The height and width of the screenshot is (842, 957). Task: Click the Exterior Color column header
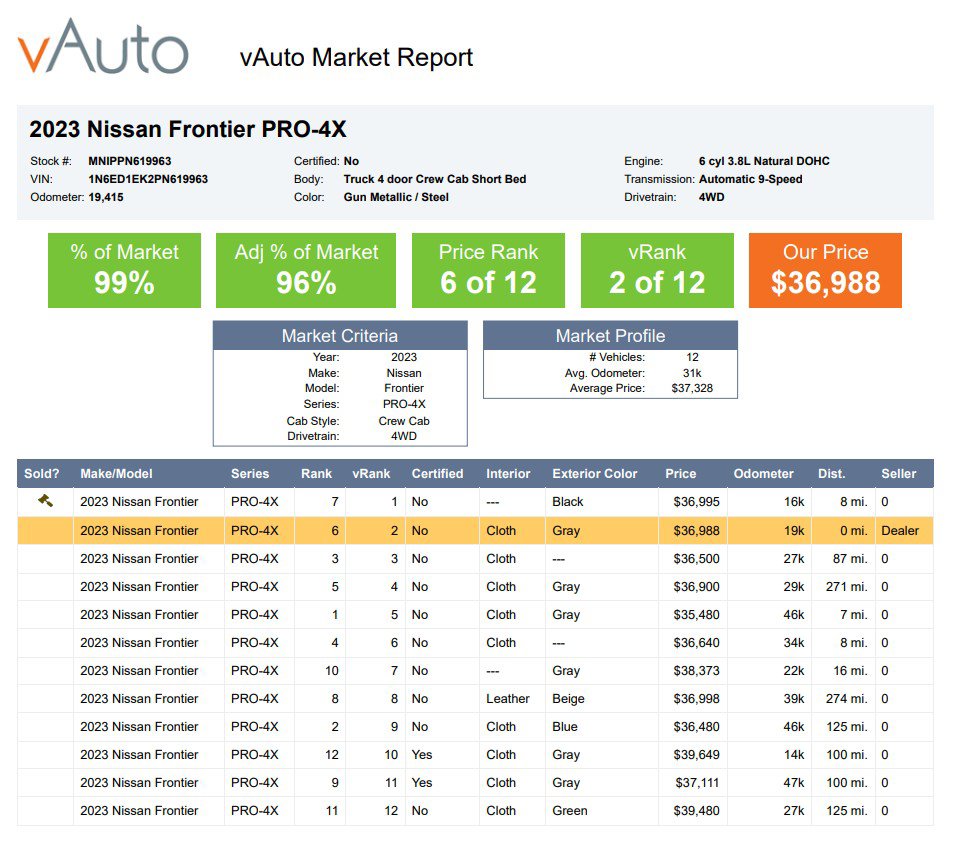[x=594, y=473]
